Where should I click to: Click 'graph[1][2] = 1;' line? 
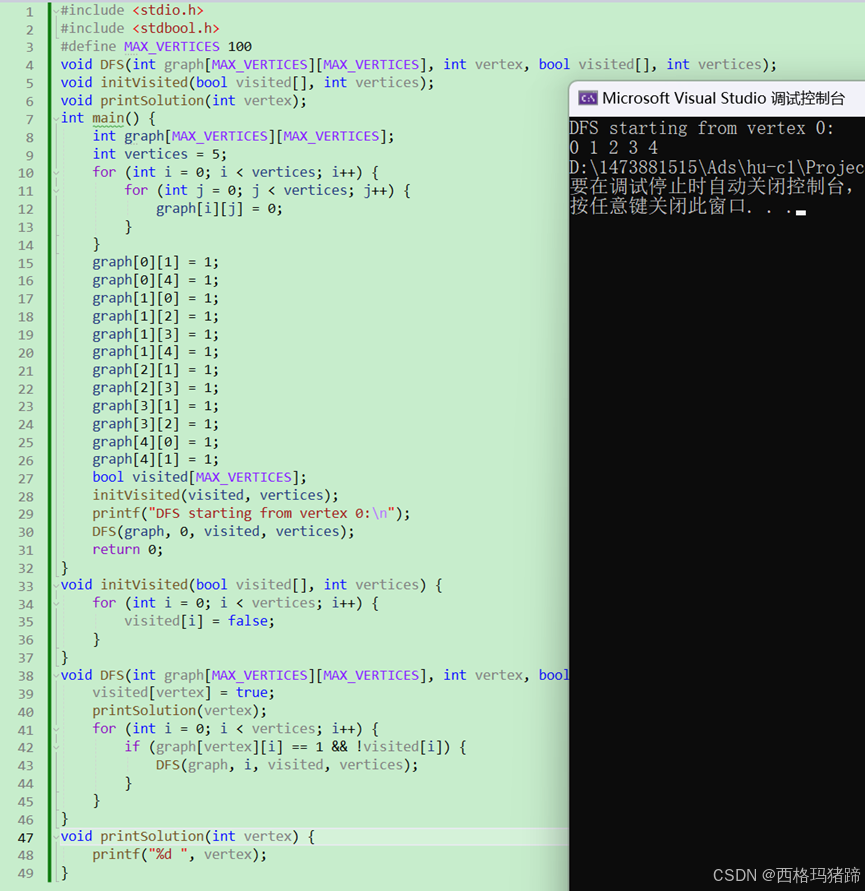point(155,317)
